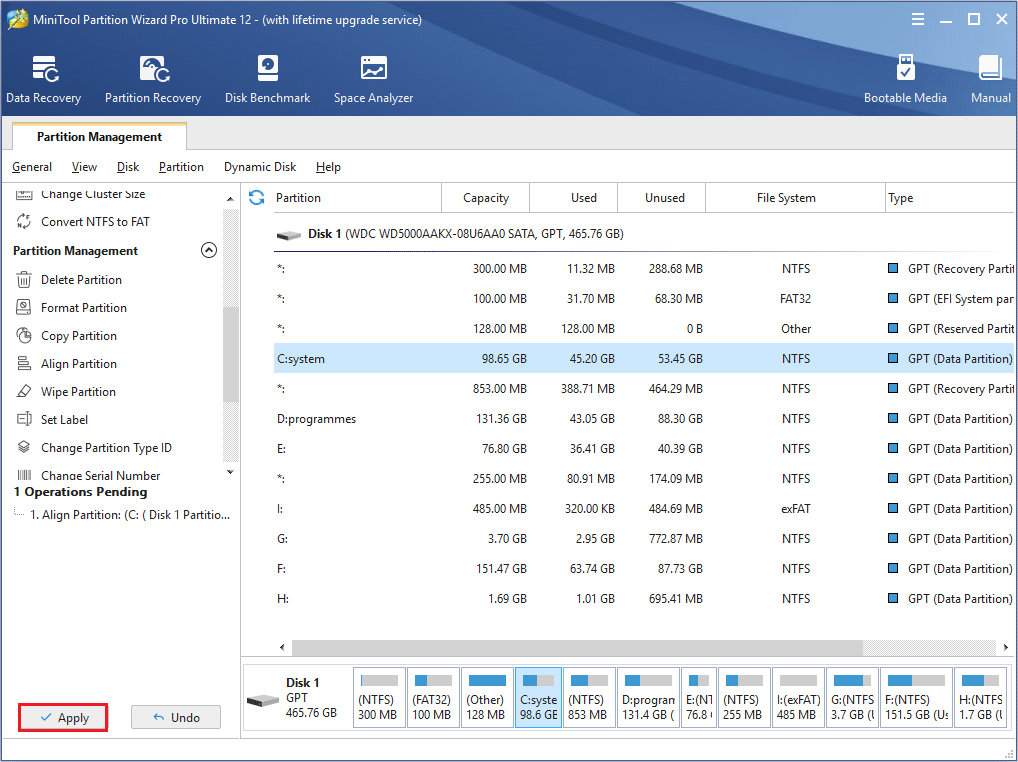Open the Disk menu
1018x762 pixels.
click(x=128, y=167)
